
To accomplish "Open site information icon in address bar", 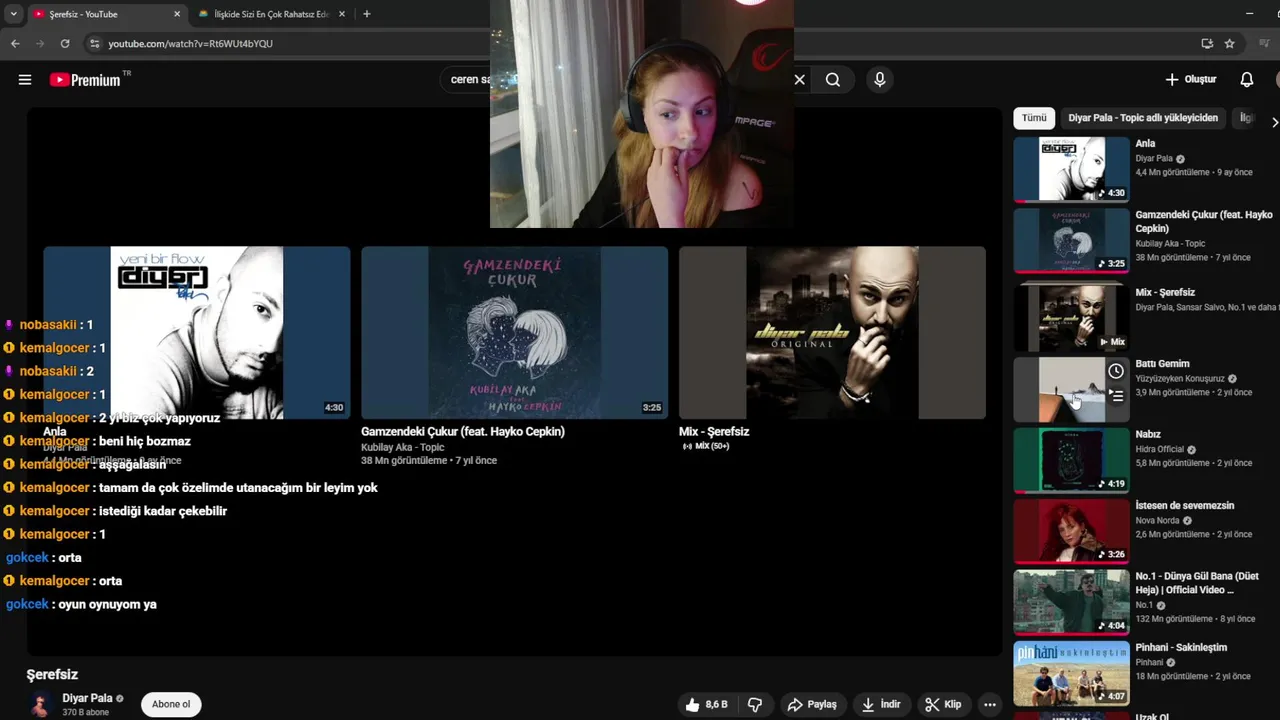I will point(95,44).
